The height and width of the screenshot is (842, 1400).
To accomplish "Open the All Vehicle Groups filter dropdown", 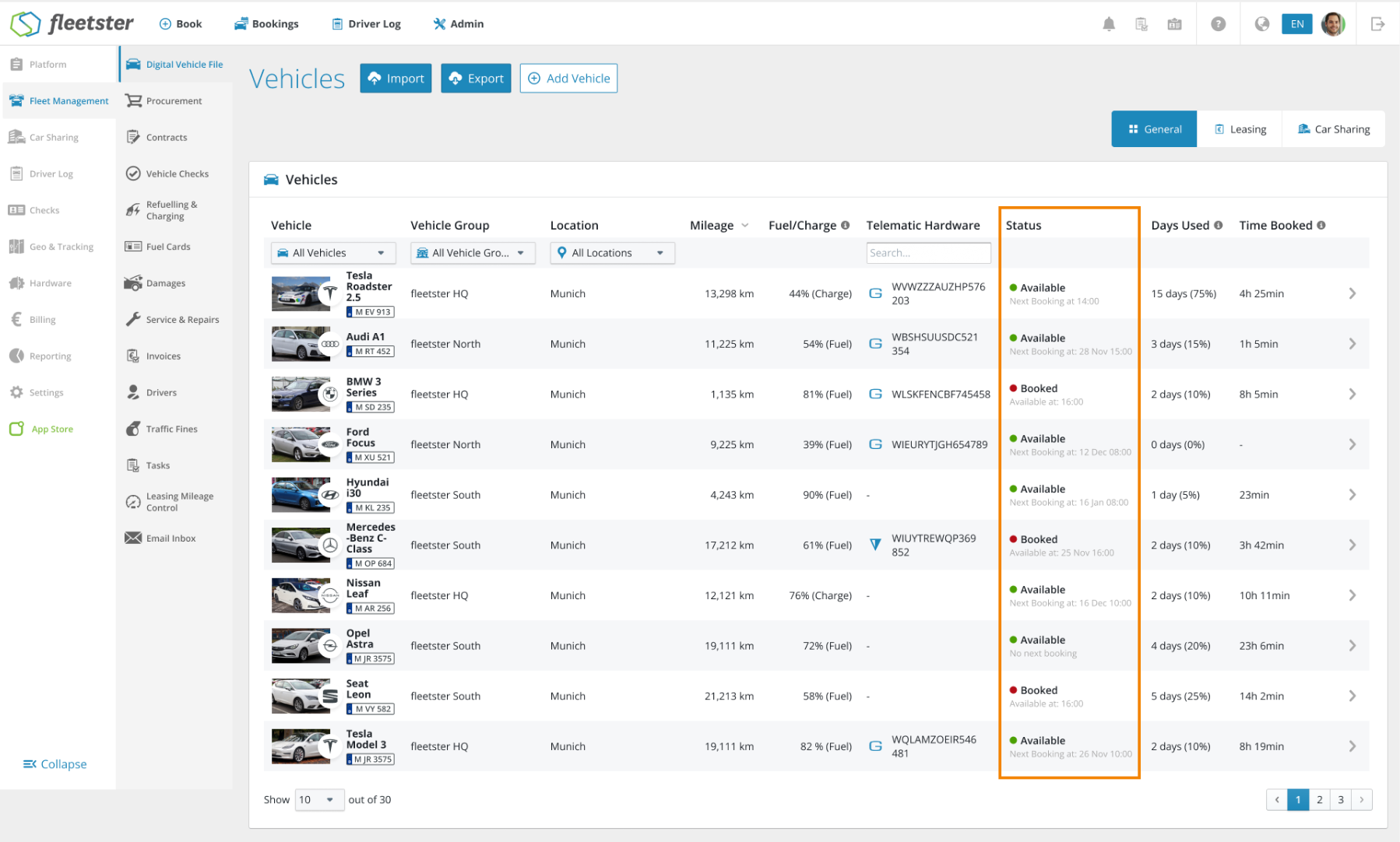I will pyautogui.click(x=473, y=253).
